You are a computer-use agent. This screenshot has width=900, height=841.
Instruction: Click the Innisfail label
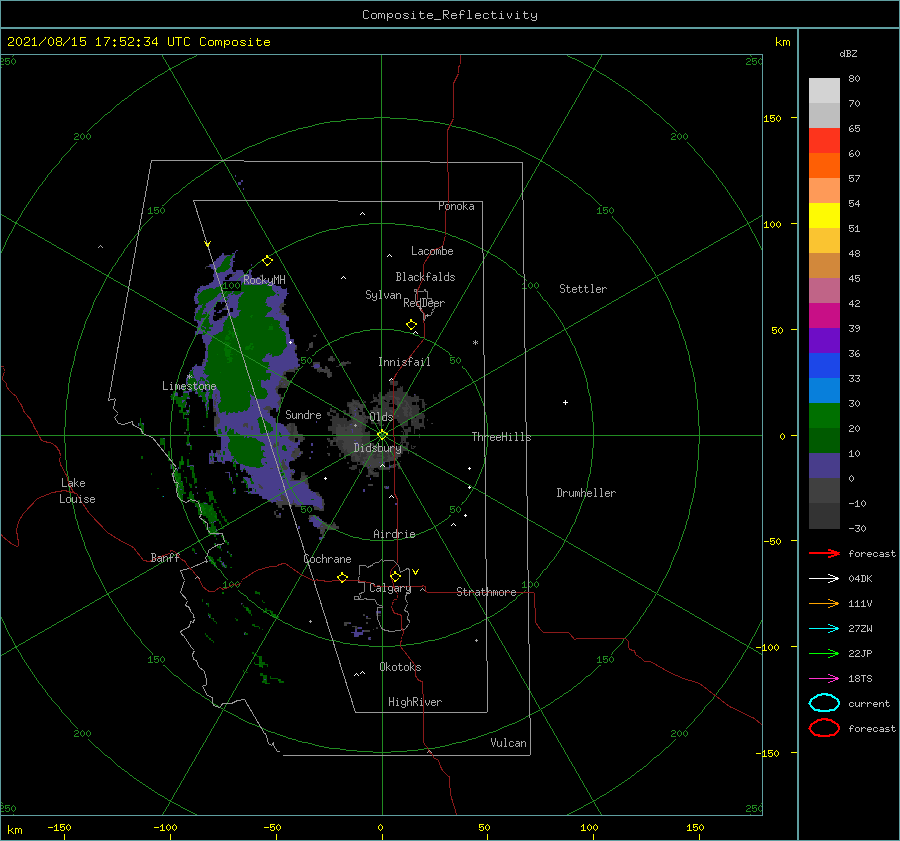[404, 362]
